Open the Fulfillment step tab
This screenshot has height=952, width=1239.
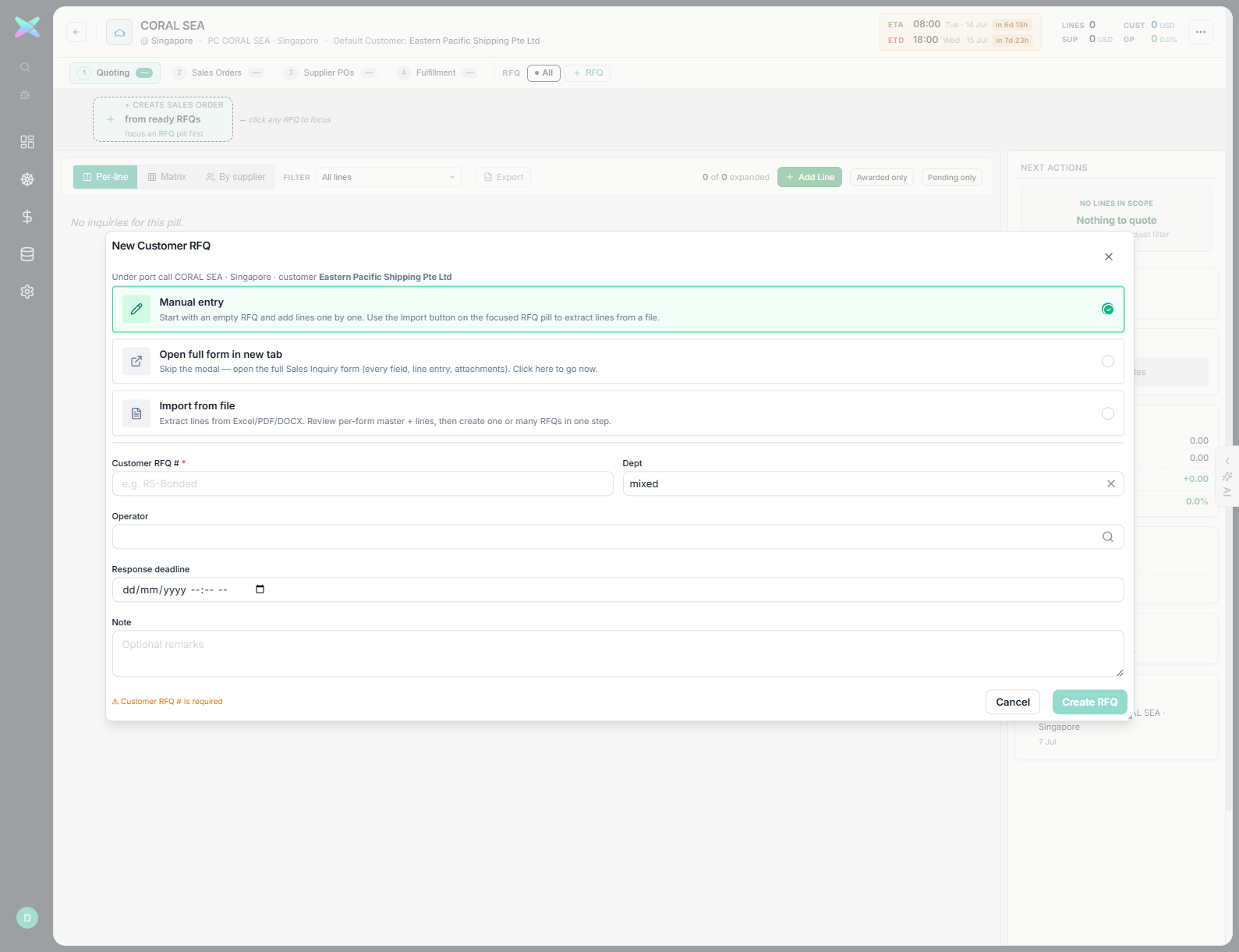tap(437, 73)
